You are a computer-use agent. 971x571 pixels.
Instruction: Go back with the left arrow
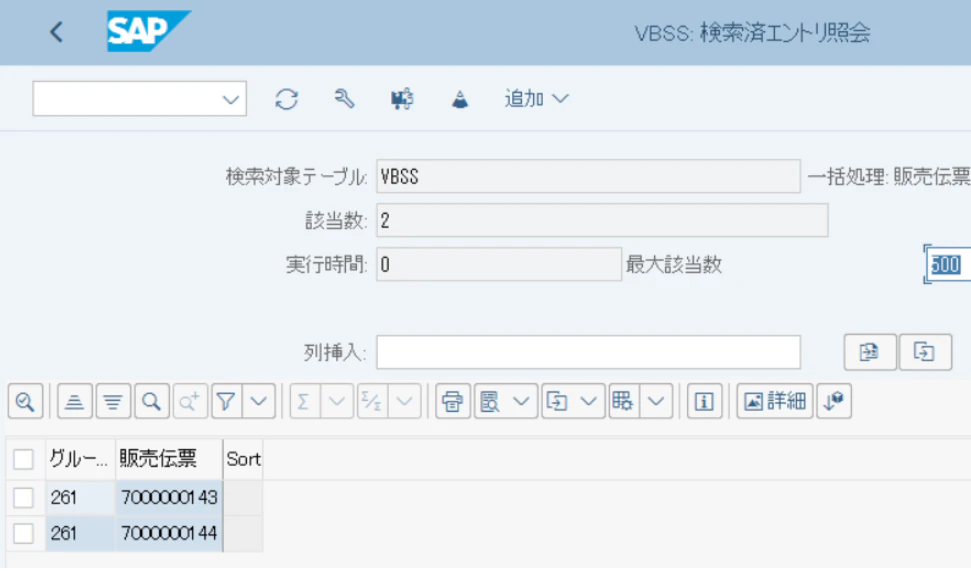click(x=56, y=32)
